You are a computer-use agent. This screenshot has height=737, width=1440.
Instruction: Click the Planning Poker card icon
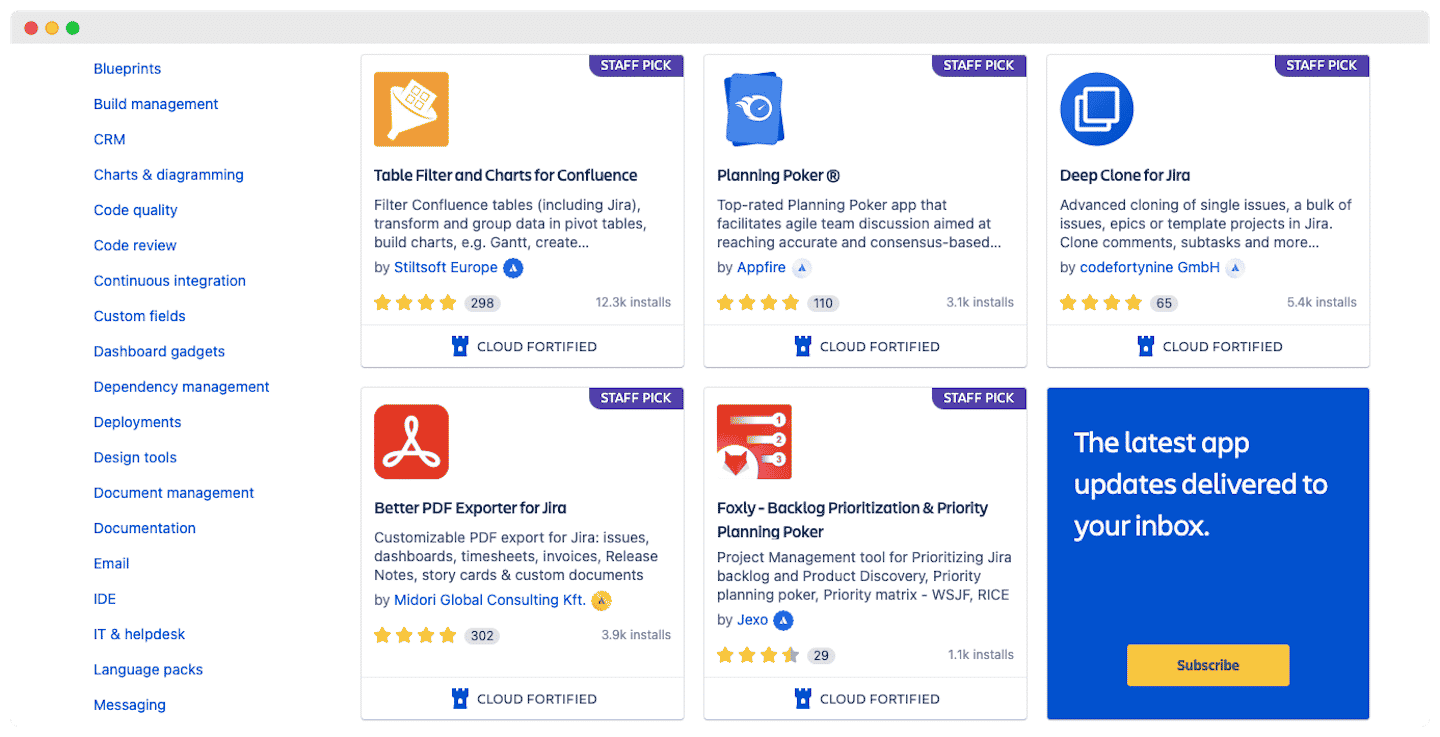click(754, 109)
